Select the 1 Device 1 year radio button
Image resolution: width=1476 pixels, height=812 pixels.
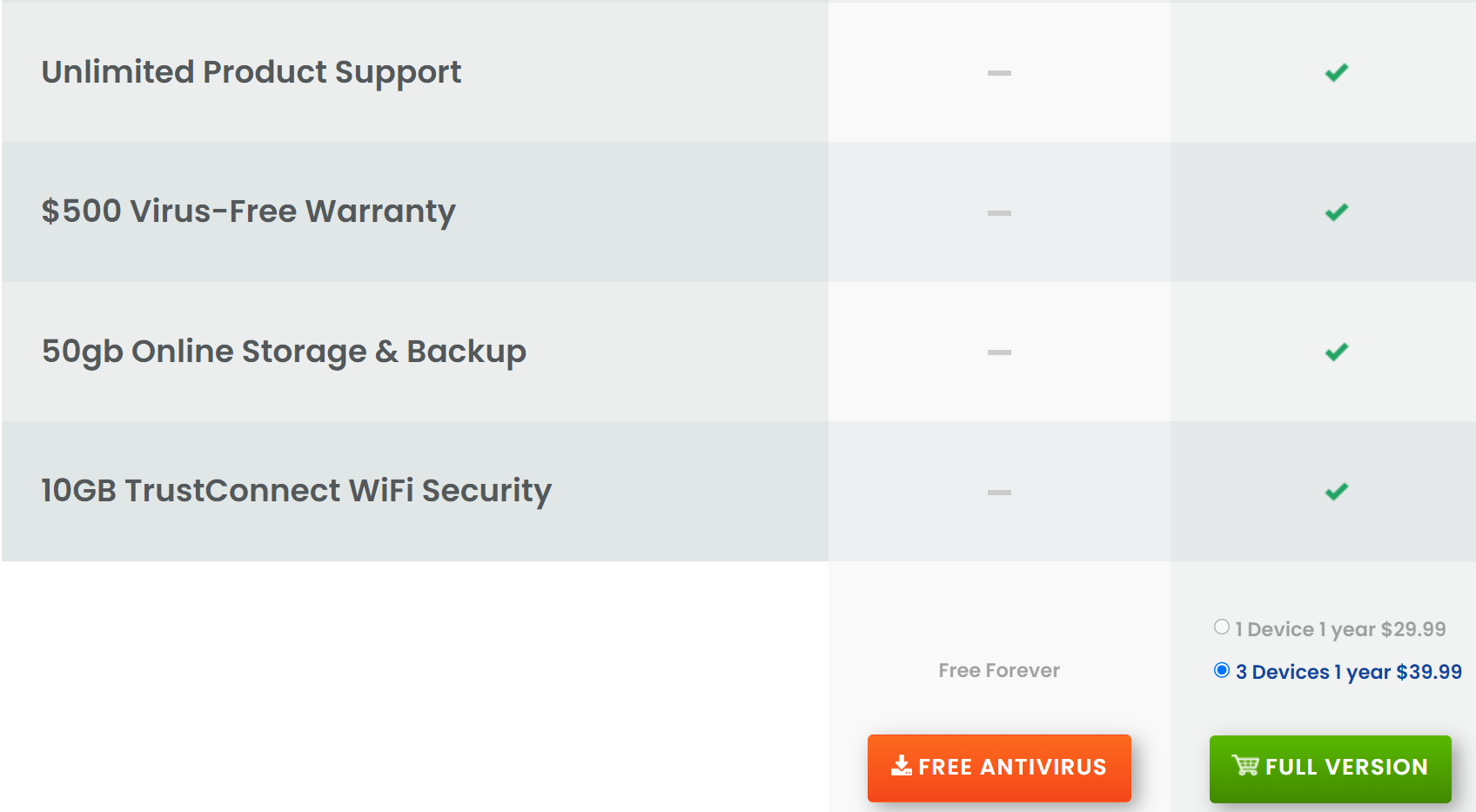pos(1222,627)
